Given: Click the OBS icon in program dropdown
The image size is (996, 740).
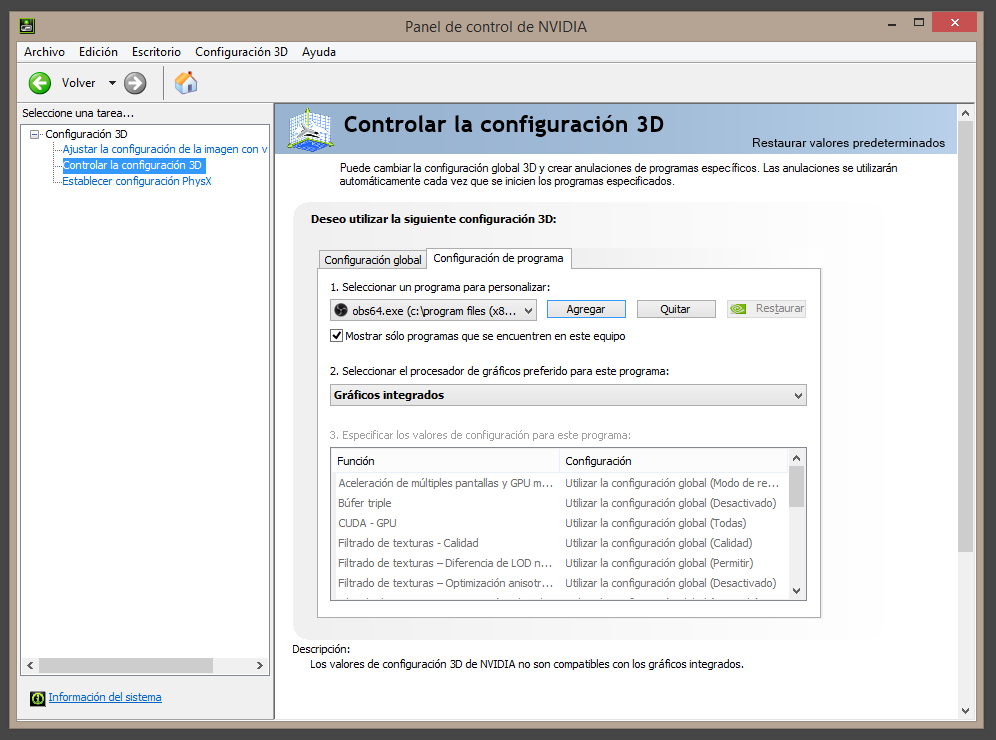Looking at the screenshot, I should (341, 310).
